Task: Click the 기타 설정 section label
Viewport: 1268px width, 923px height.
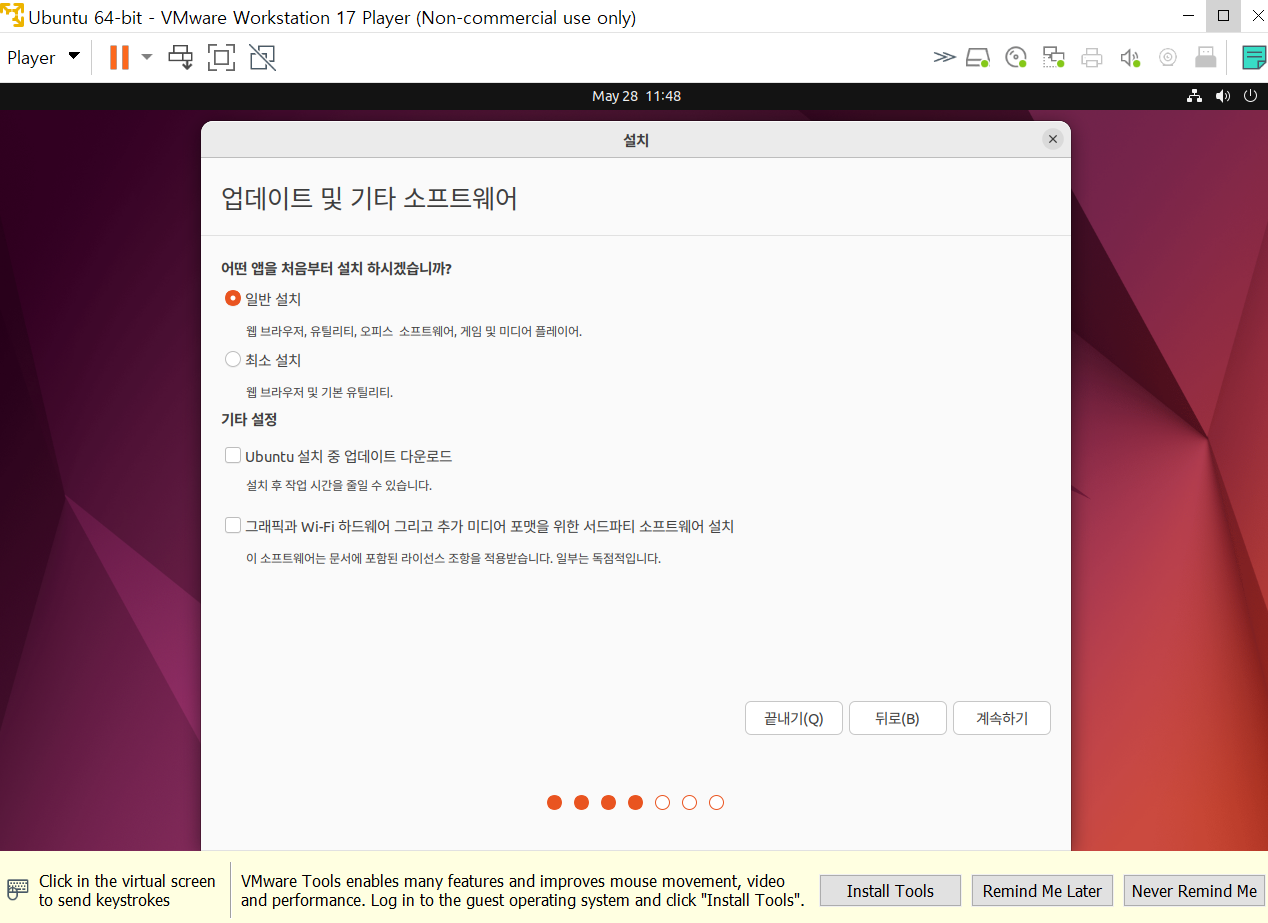Action: [249, 419]
